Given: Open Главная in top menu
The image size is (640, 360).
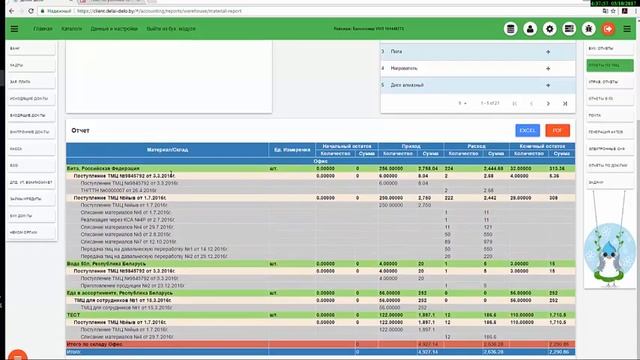Looking at the screenshot, I should point(43,29).
